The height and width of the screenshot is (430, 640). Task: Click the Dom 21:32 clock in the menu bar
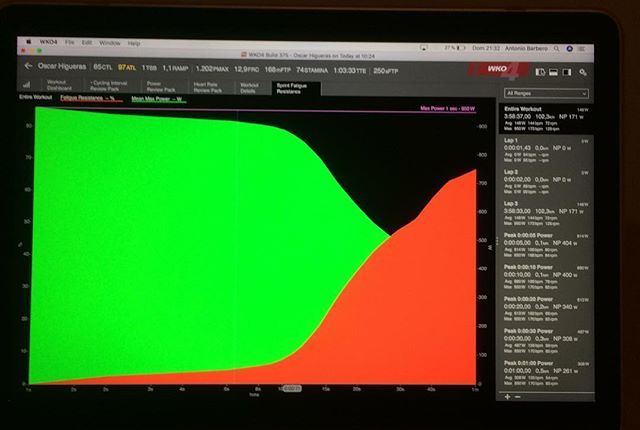486,48
